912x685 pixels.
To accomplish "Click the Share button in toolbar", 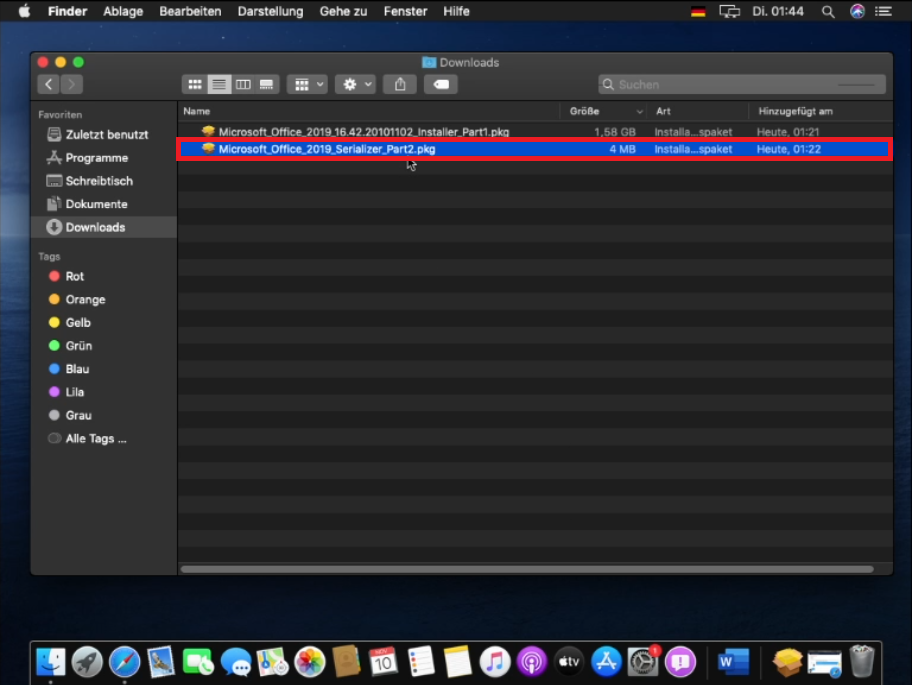I will pyautogui.click(x=400, y=85).
